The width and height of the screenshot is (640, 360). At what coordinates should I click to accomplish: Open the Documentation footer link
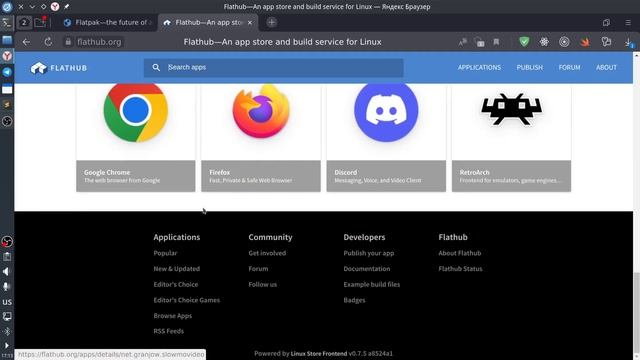click(367, 269)
